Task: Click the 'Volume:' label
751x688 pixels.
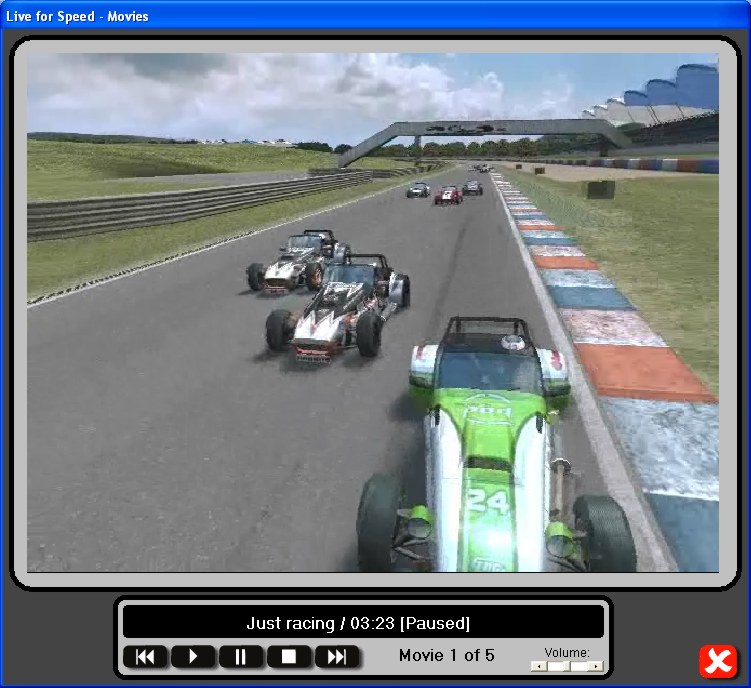Action: pyautogui.click(x=567, y=653)
